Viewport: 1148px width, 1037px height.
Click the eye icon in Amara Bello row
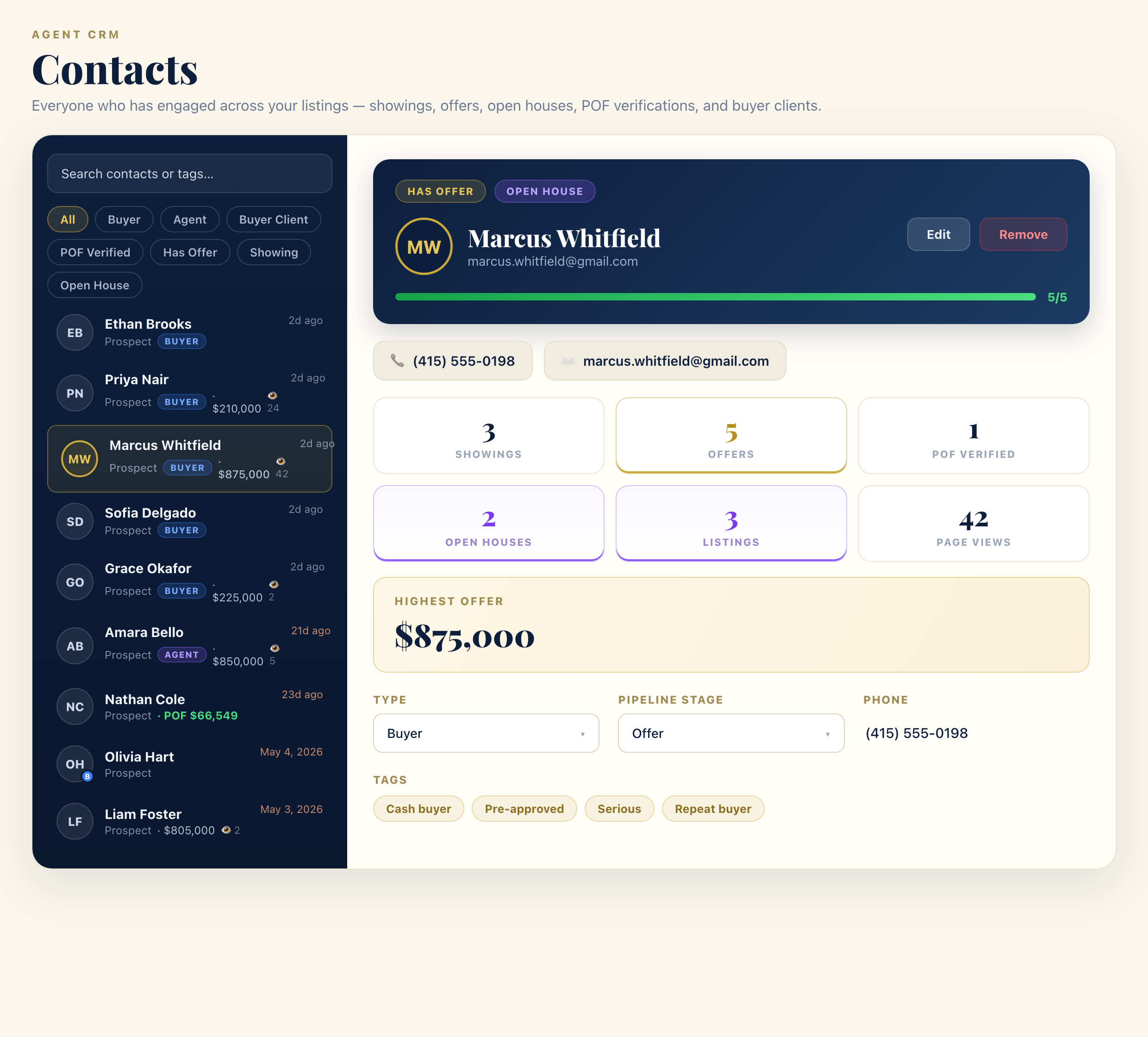click(x=275, y=648)
